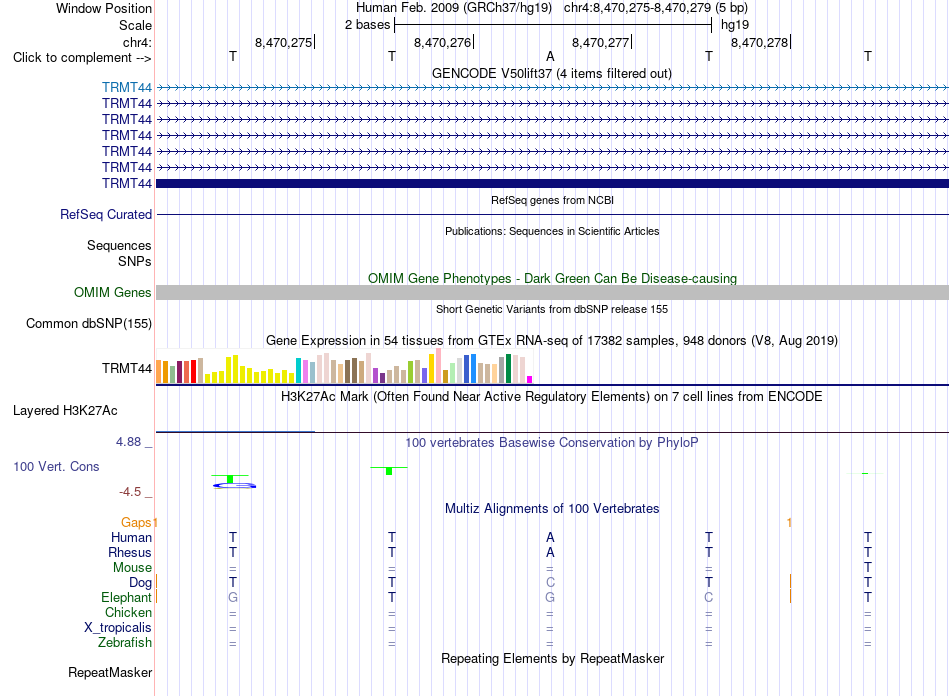Click the Human species label
Image resolution: width=950 pixels, height=696 pixels.
pos(131,537)
